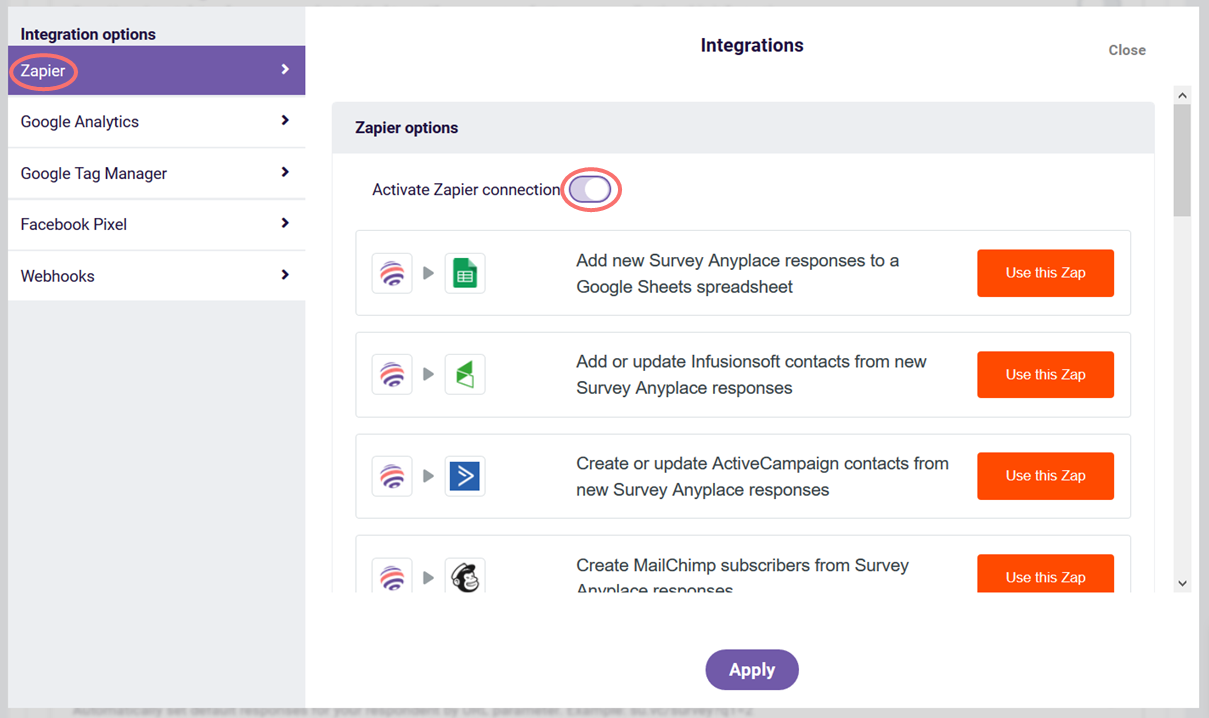The width and height of the screenshot is (1209, 718).
Task: Click the arrow triangle in the Infusionsoft zap row
Action: [428, 375]
